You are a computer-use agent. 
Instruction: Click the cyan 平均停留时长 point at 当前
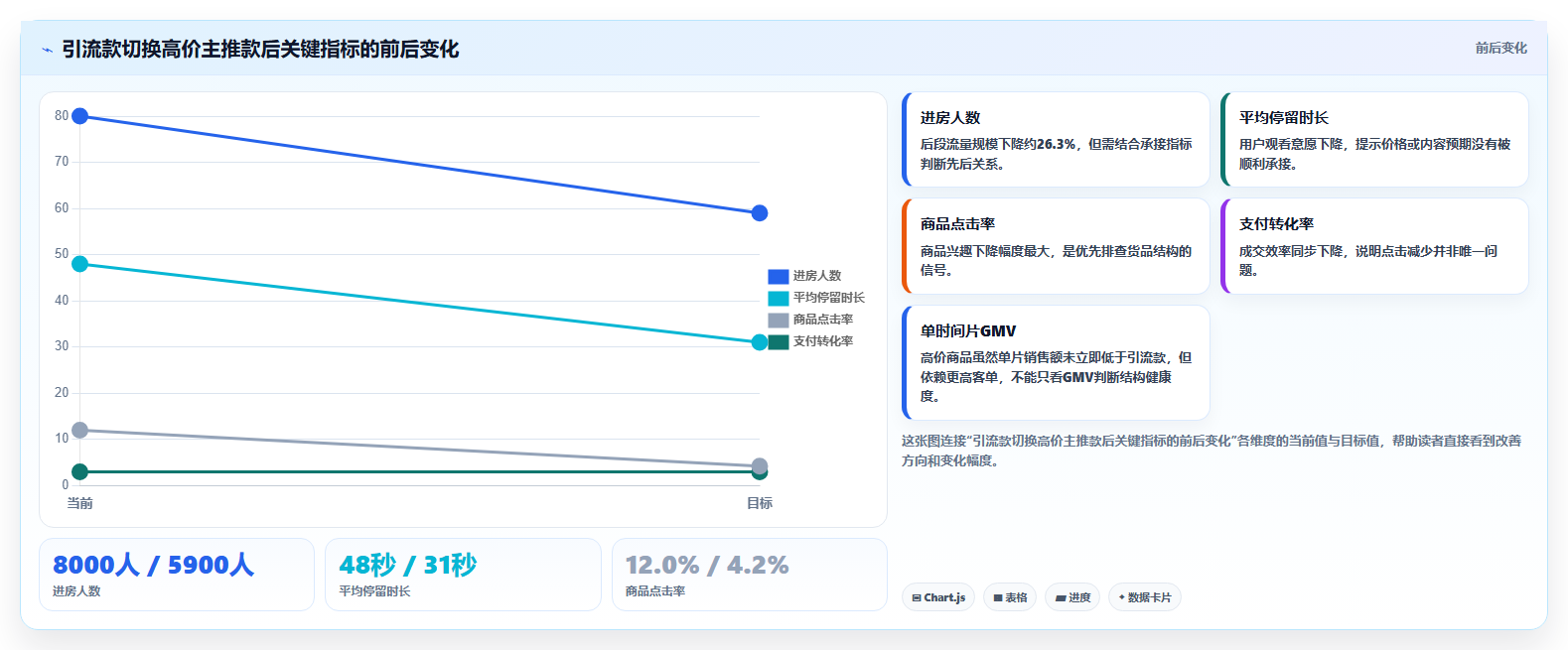80,264
